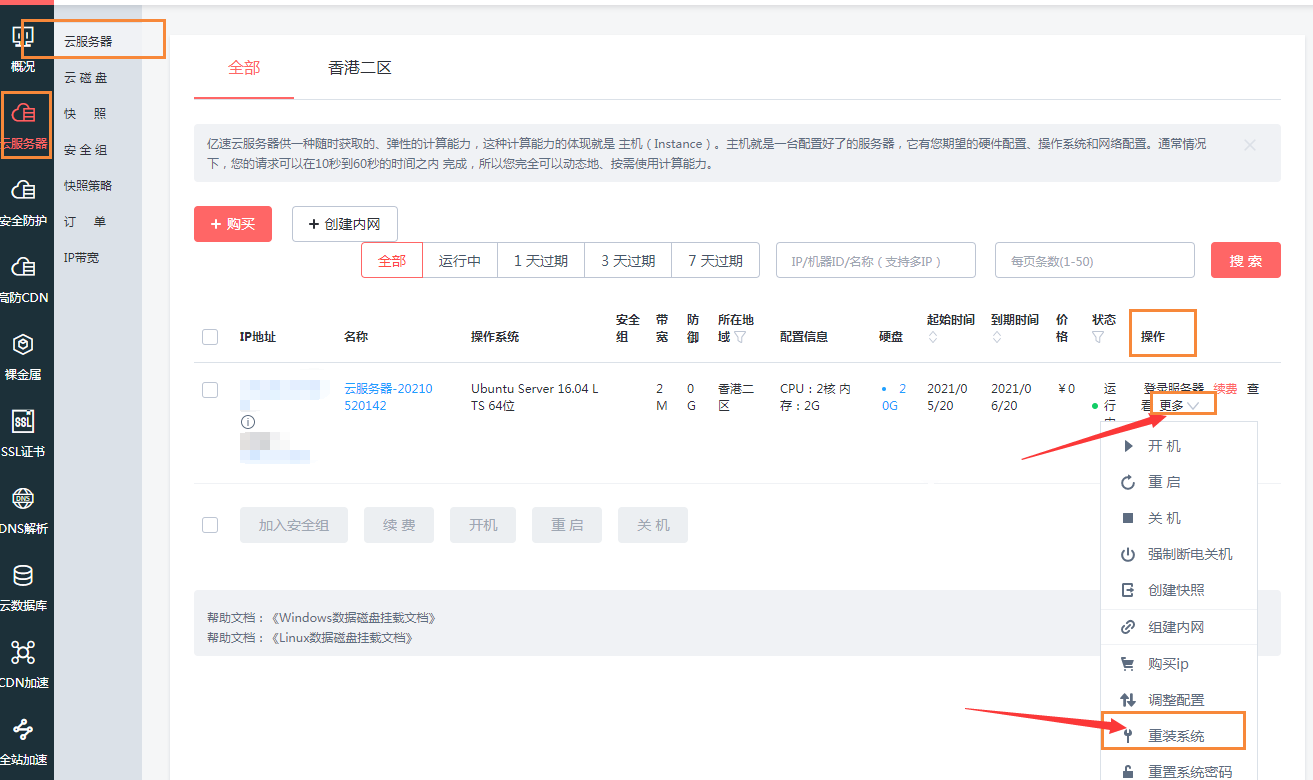Viewport: 1313px width, 780px height.
Task: Open the 所在地域 column filter
Action: click(740, 338)
